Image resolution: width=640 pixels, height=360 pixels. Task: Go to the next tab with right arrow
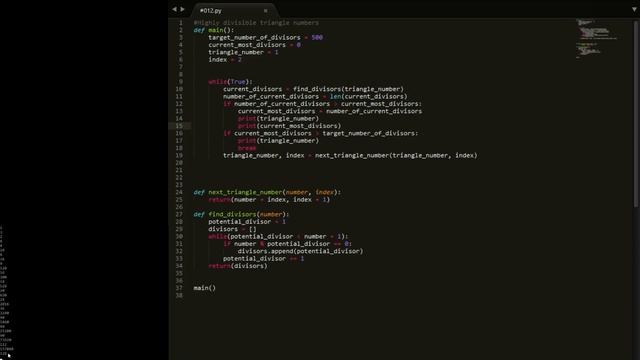pos(182,9)
